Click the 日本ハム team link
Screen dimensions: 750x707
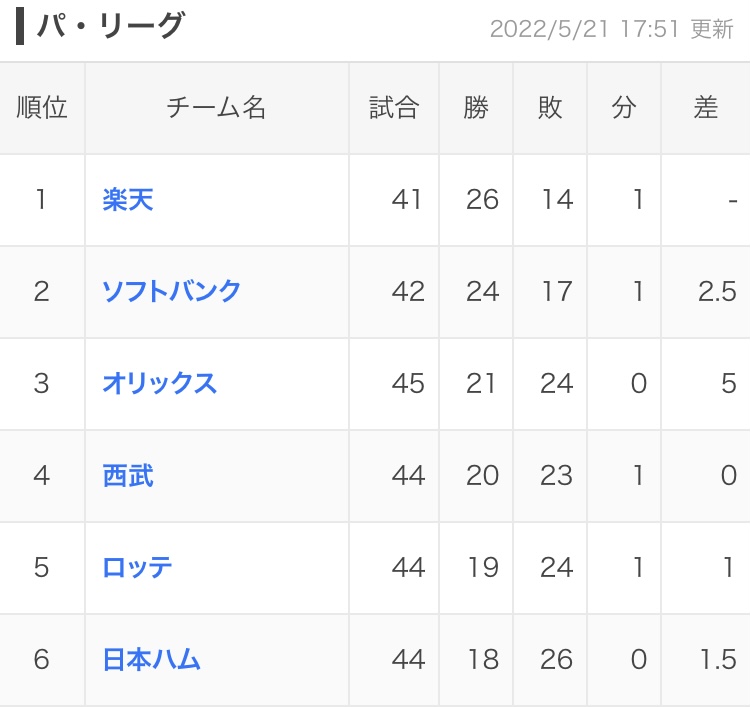tap(152, 660)
